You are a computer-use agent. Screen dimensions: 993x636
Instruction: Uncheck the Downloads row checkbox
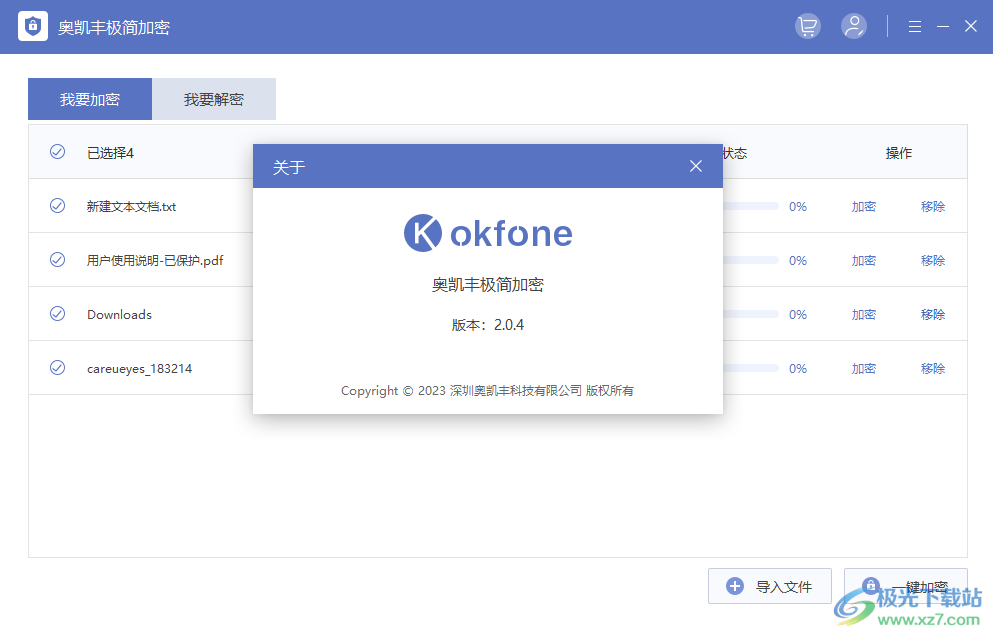58,314
